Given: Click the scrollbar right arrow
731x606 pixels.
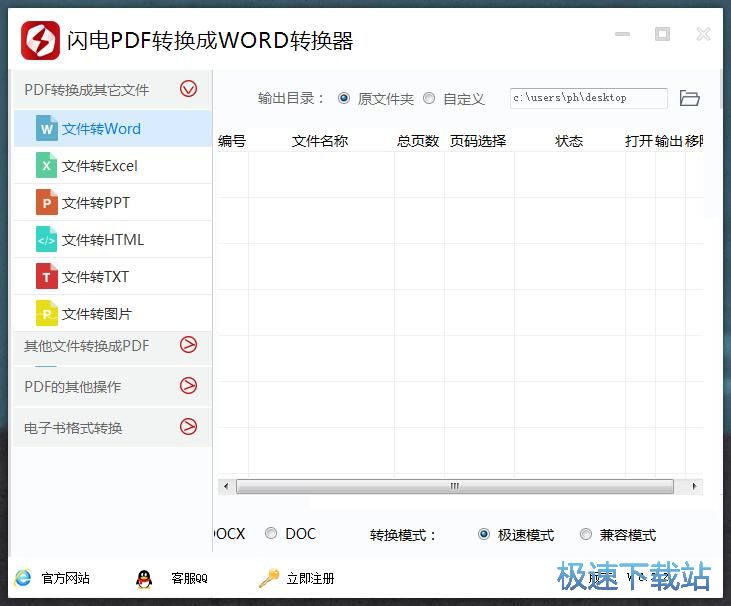Looking at the screenshot, I should pos(694,486).
